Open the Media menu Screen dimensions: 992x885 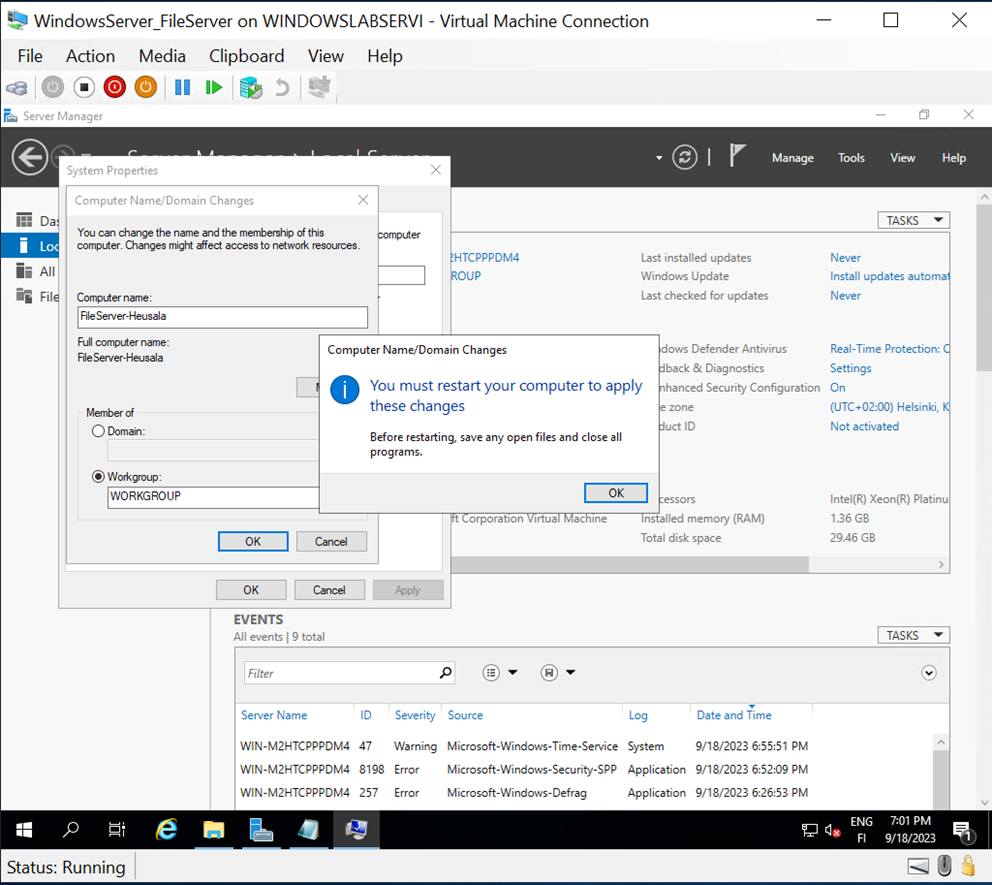click(x=161, y=56)
